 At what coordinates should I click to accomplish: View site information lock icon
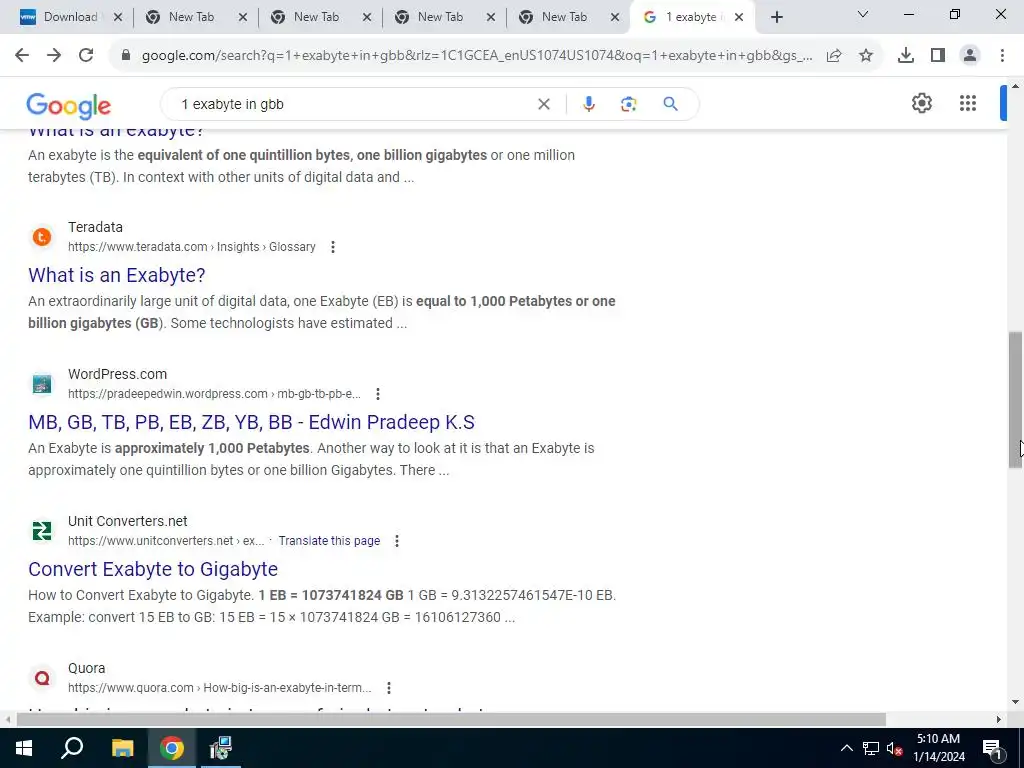126,56
